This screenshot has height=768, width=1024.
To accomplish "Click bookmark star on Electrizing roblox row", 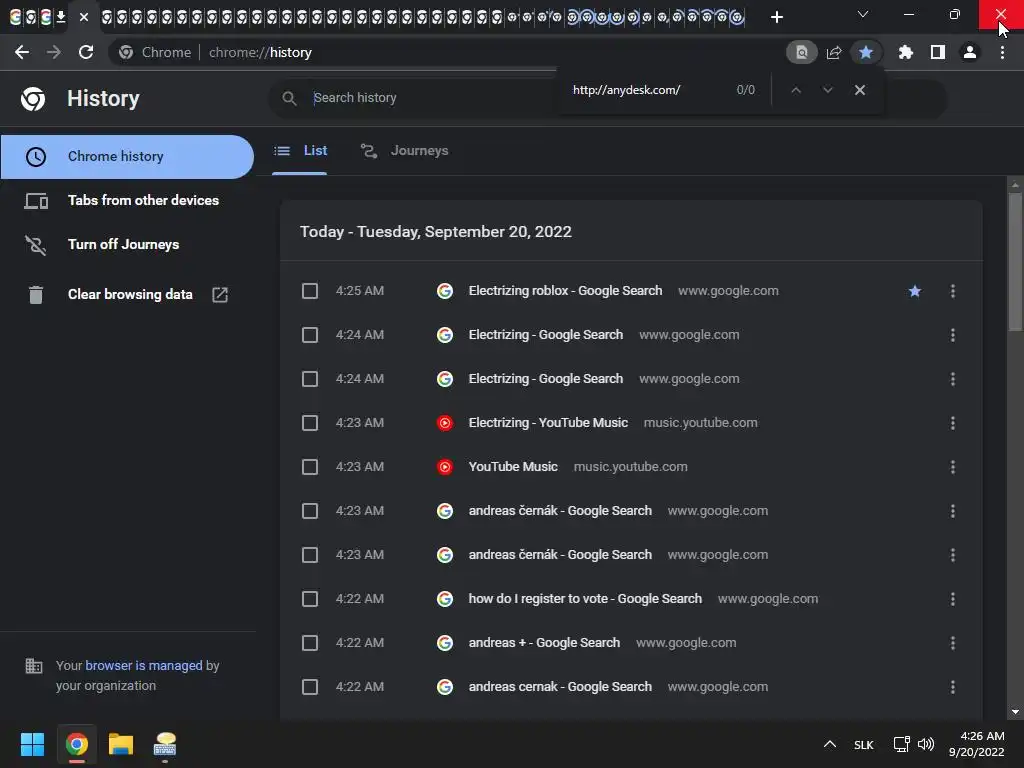I will (x=914, y=291).
